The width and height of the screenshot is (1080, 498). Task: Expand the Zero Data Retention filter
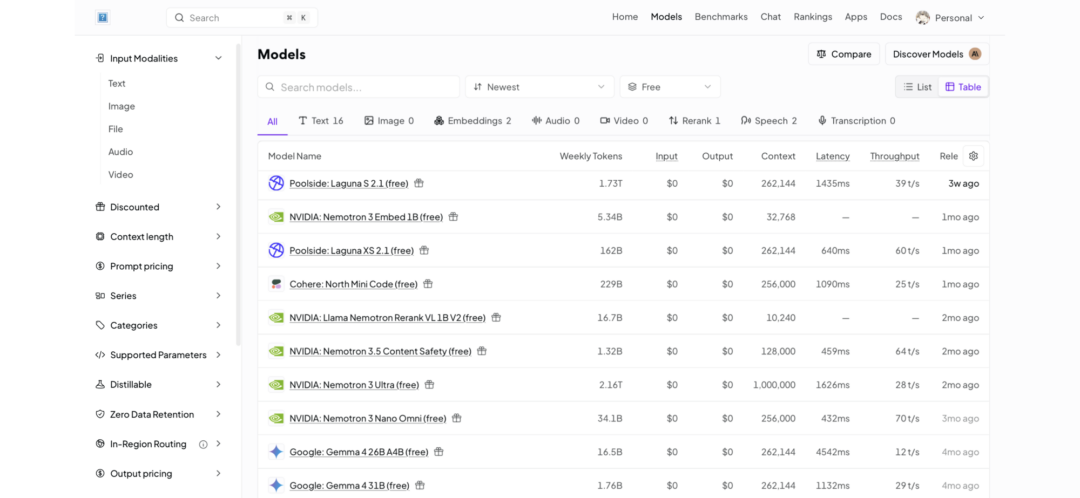[159, 415]
